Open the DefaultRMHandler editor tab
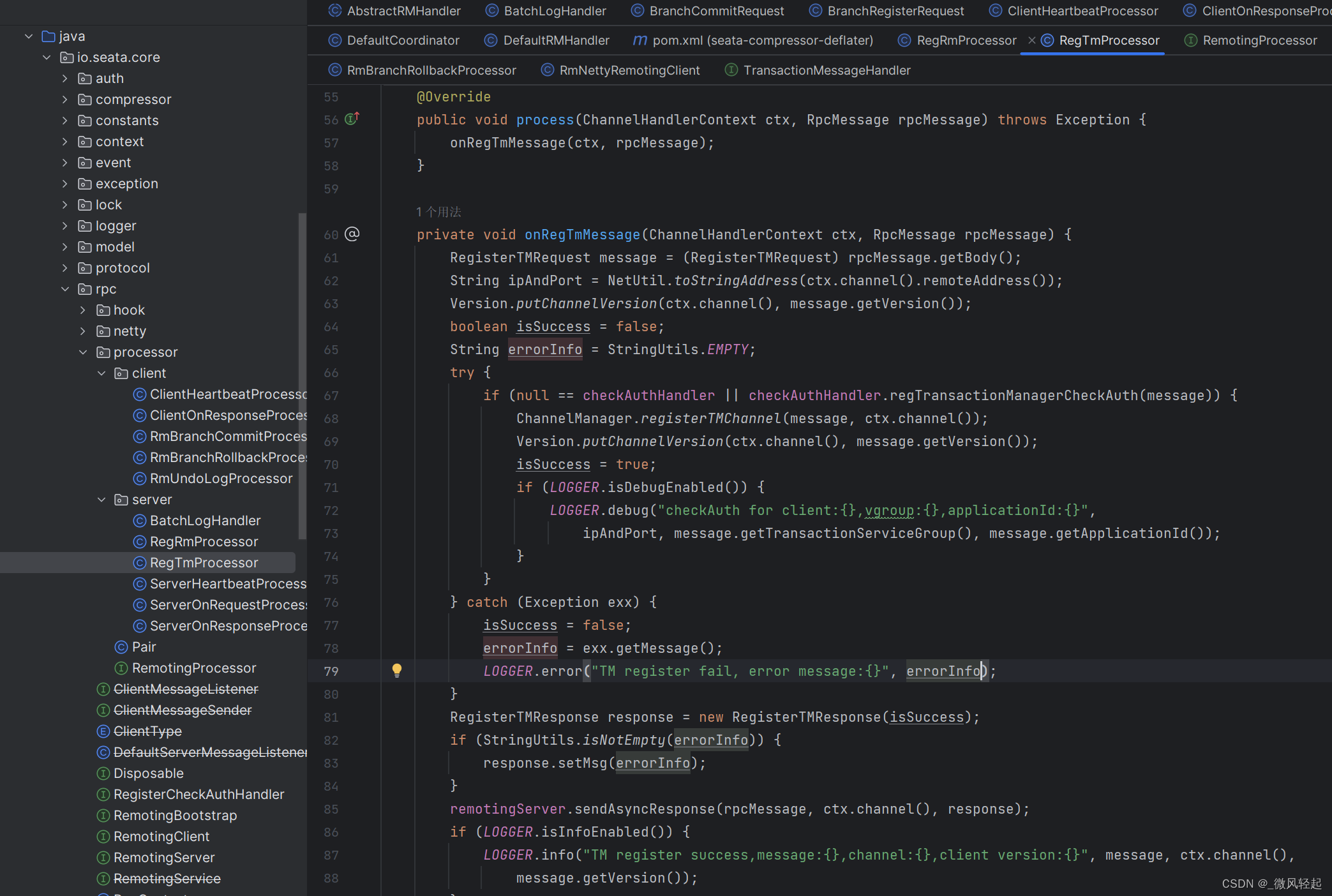This screenshot has width=1332, height=896. (x=547, y=40)
